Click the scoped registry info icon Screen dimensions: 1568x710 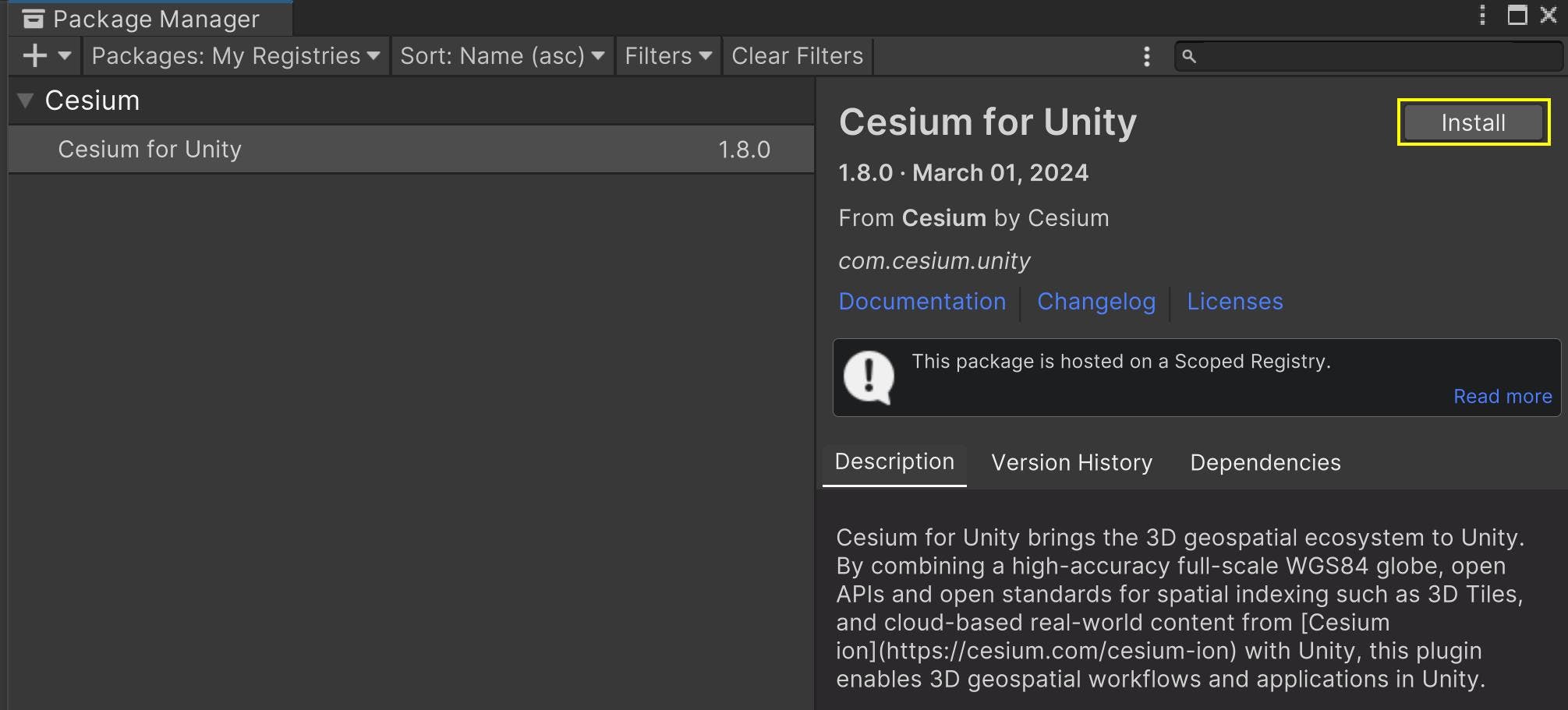pos(870,377)
